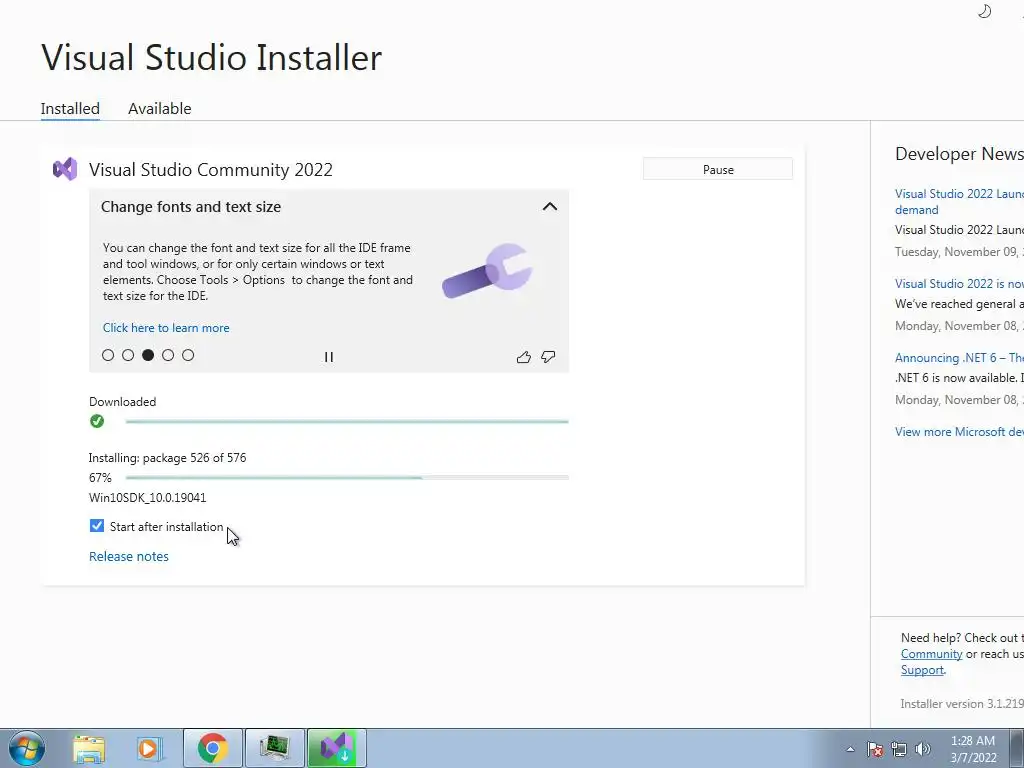Open the Announcing .NET 6 news link
Viewport: 1024px width, 768px height.
(959, 358)
